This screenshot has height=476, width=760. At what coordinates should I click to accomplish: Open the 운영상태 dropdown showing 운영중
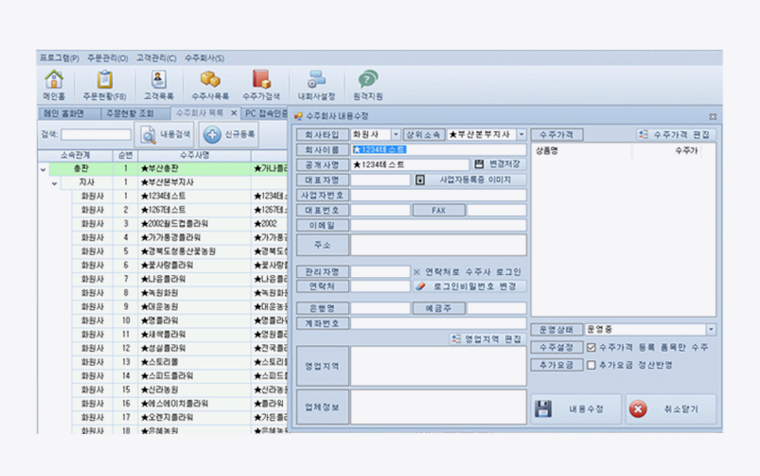point(711,329)
